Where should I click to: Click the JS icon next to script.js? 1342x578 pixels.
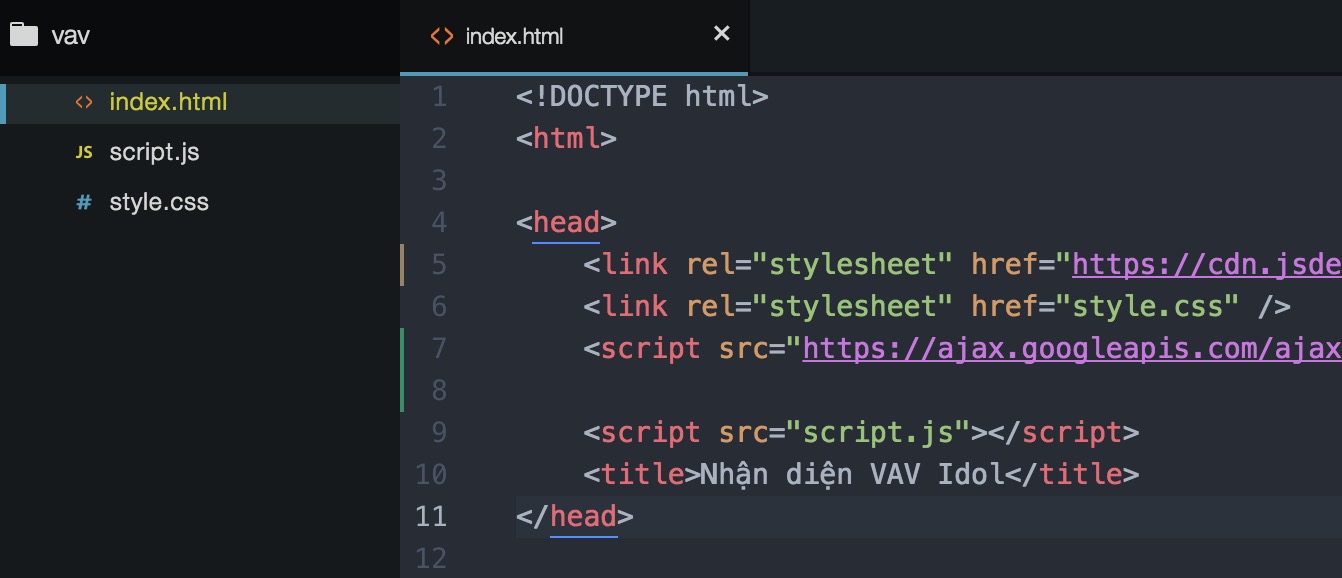click(x=85, y=152)
